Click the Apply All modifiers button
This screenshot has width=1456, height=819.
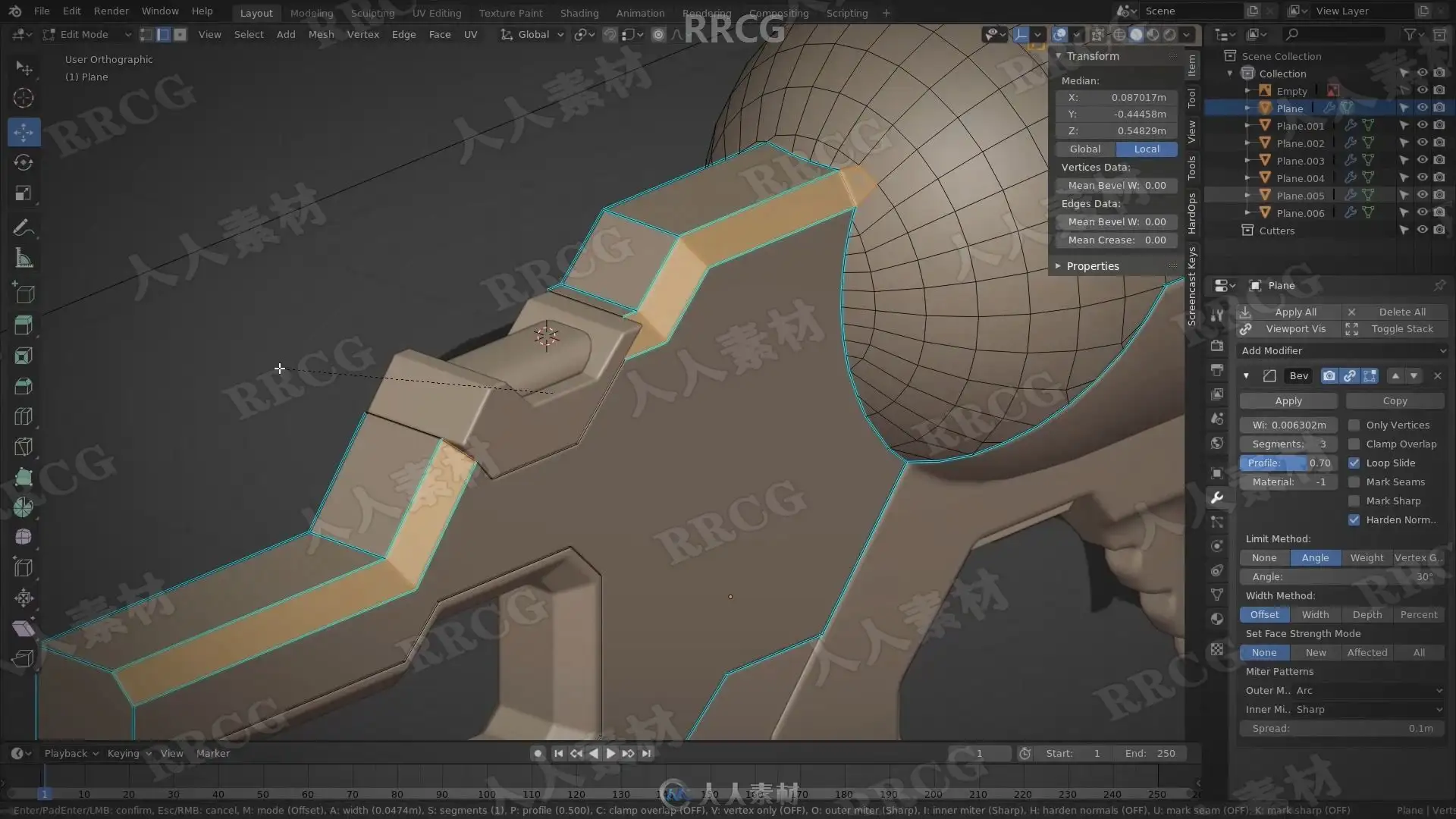coord(1294,312)
